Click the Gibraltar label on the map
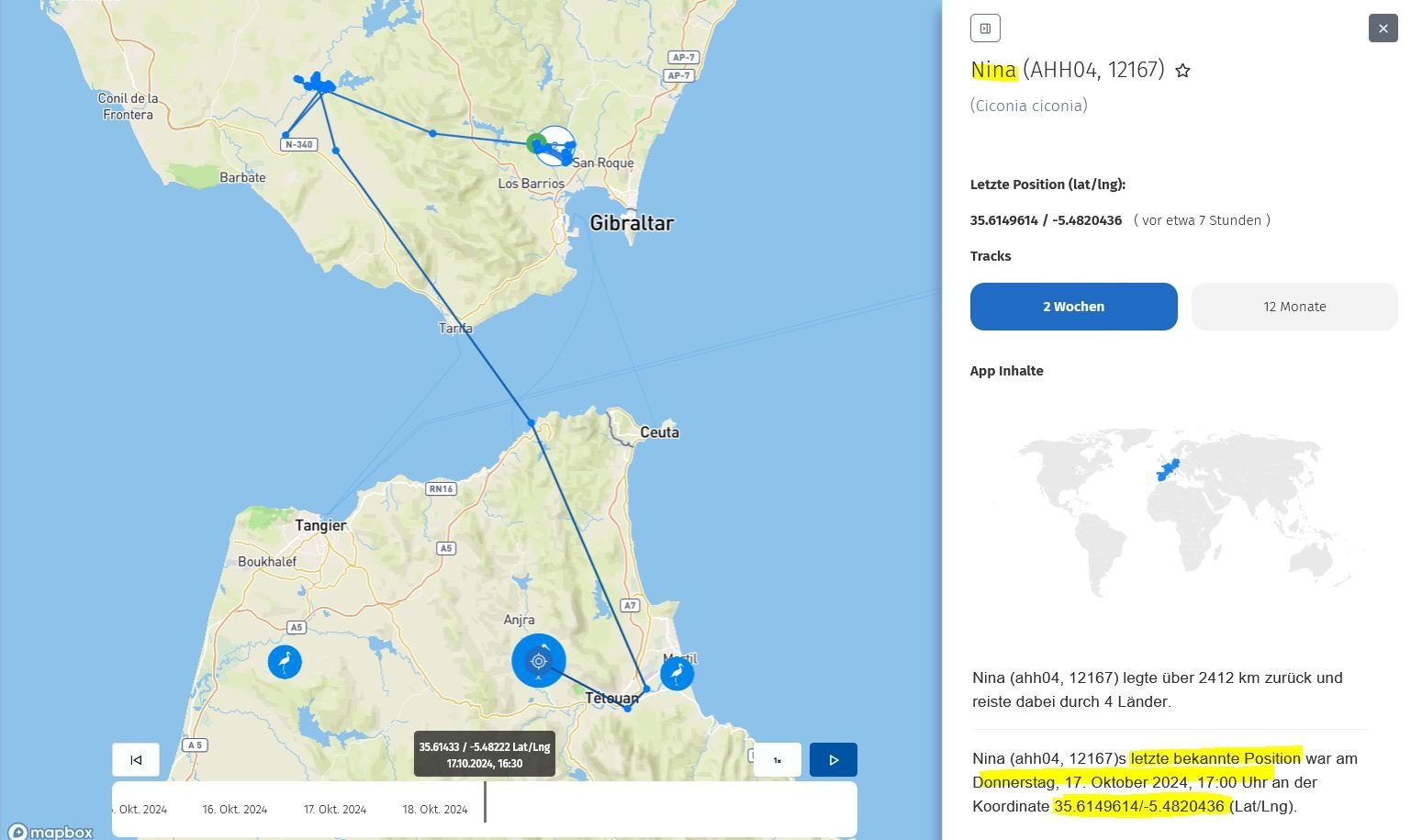This screenshot has width=1411, height=840. click(632, 223)
